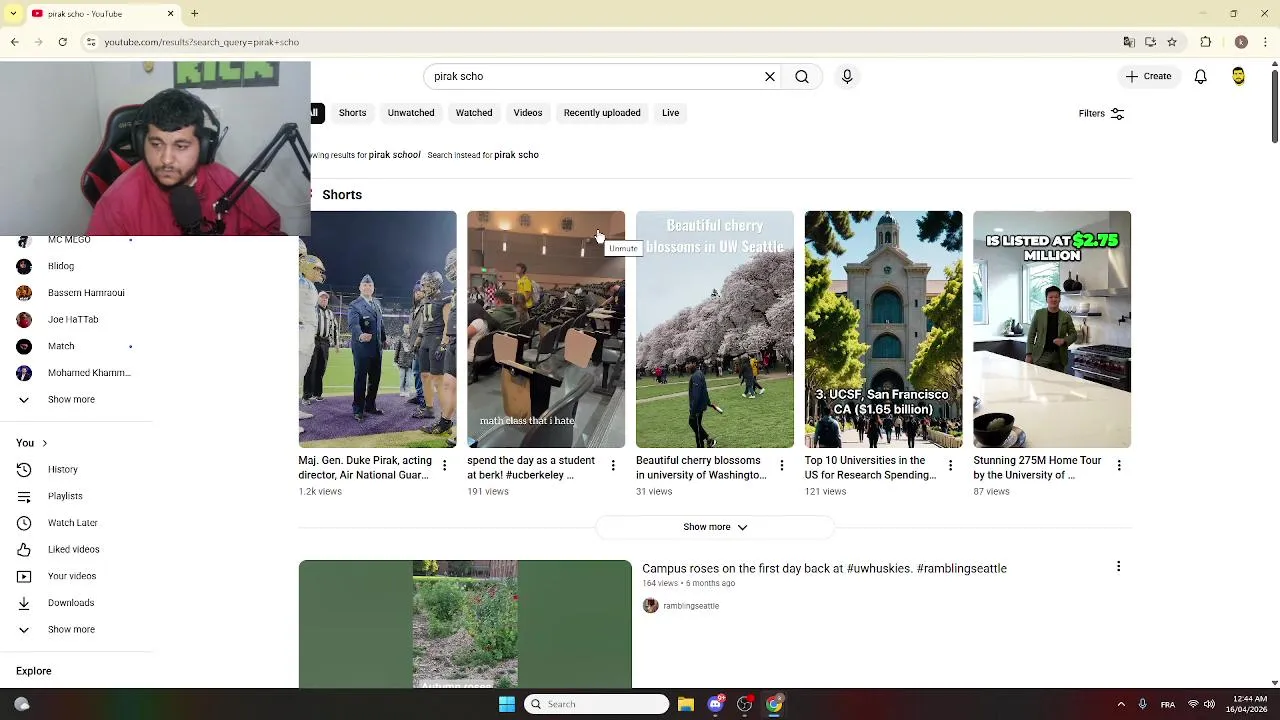Viewport: 1280px width, 720px height.
Task: Show hidden icons in system tray
Action: (x=1120, y=704)
